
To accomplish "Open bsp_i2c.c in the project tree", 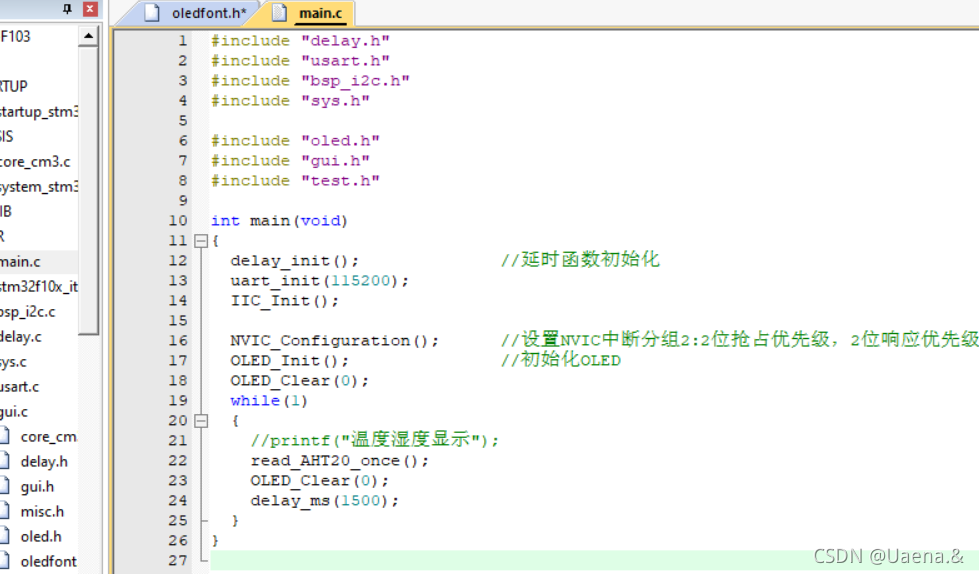I will click(27, 312).
